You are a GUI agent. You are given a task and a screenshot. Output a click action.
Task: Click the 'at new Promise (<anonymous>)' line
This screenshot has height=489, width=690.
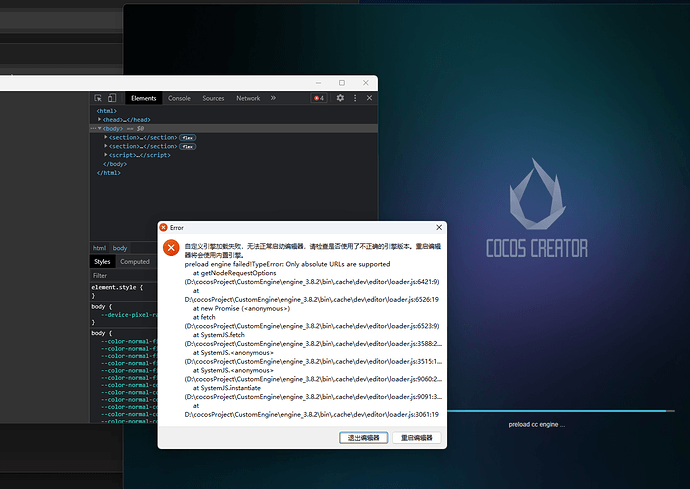tap(241, 309)
